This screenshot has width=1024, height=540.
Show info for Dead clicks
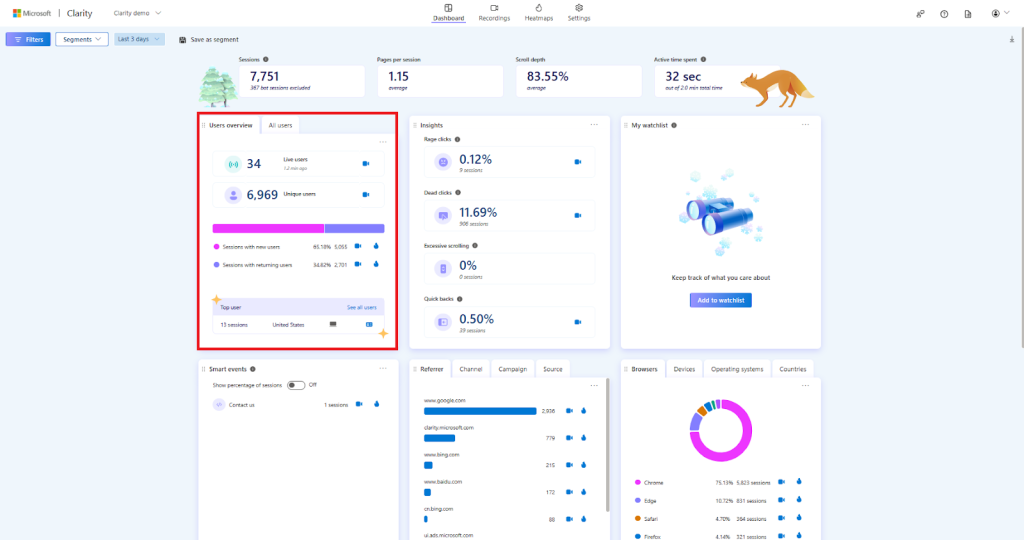458,193
